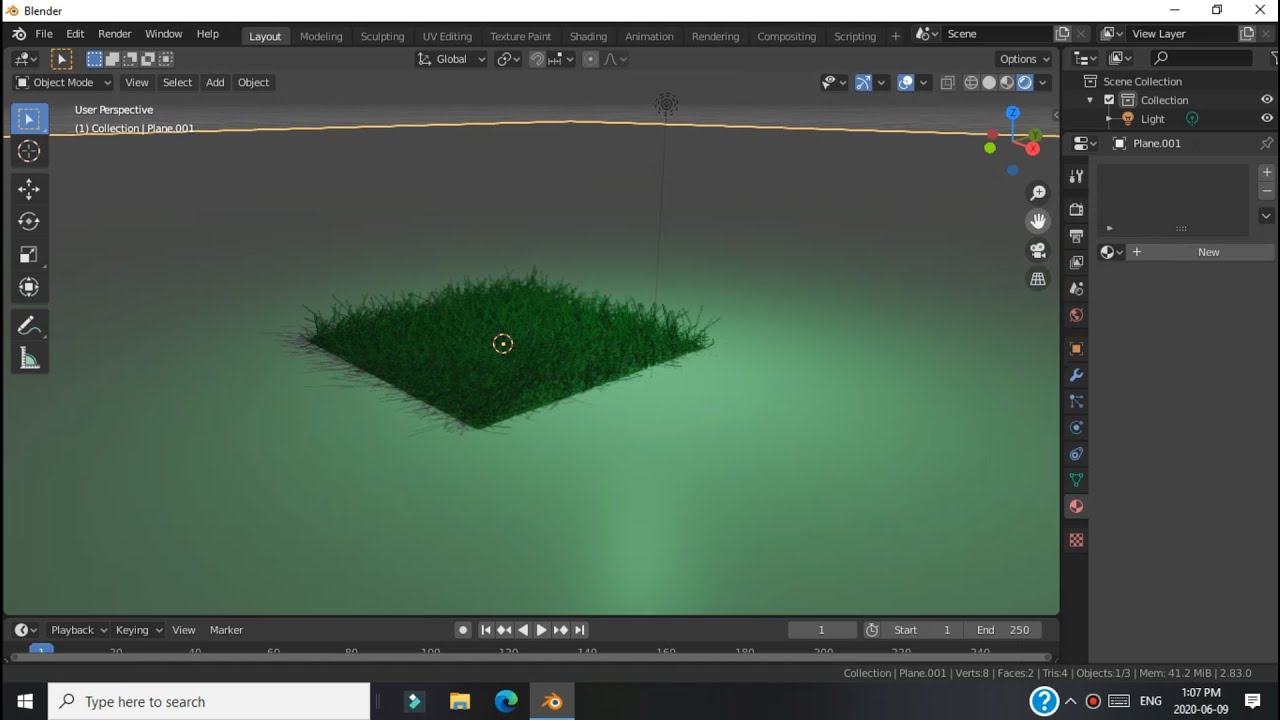The width and height of the screenshot is (1280, 720).
Task: Switch to rendered viewport shading
Action: 1025,83
